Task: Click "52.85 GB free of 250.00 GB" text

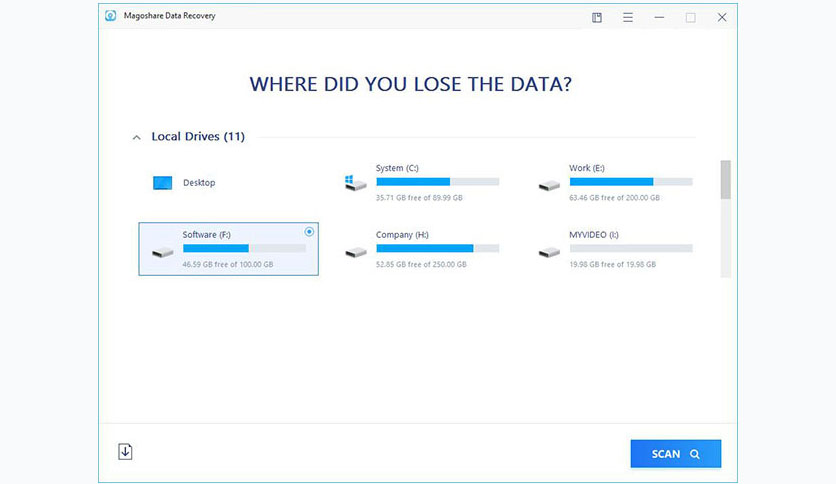Action: 421,264
